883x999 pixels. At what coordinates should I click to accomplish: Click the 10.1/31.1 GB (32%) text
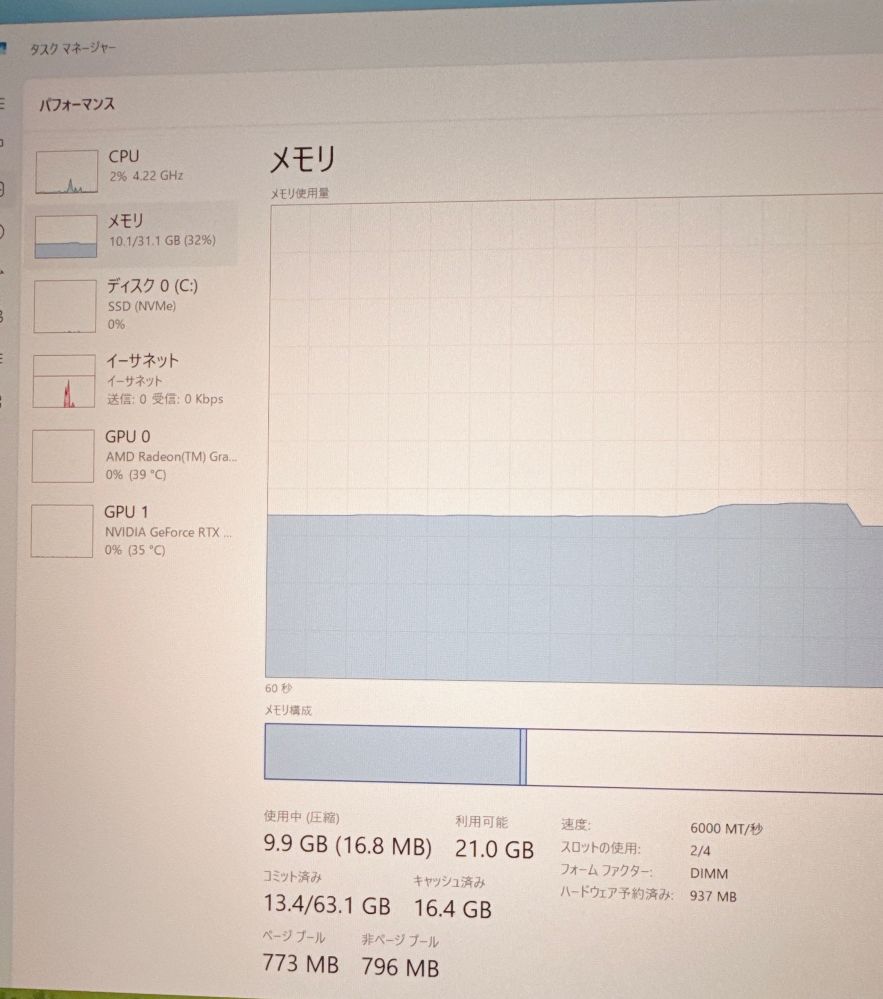tap(162, 241)
